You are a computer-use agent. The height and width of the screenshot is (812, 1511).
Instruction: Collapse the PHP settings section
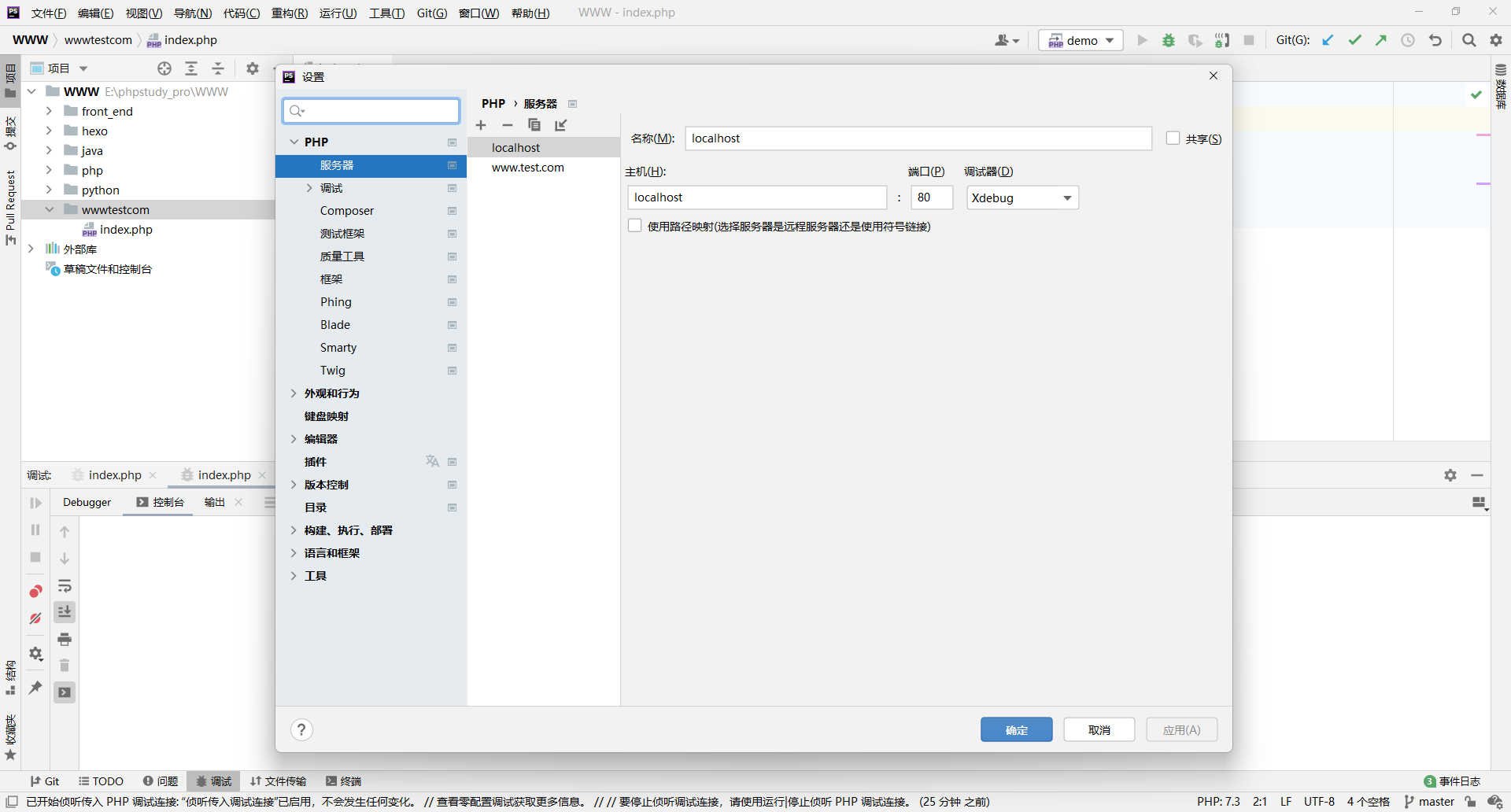[294, 142]
